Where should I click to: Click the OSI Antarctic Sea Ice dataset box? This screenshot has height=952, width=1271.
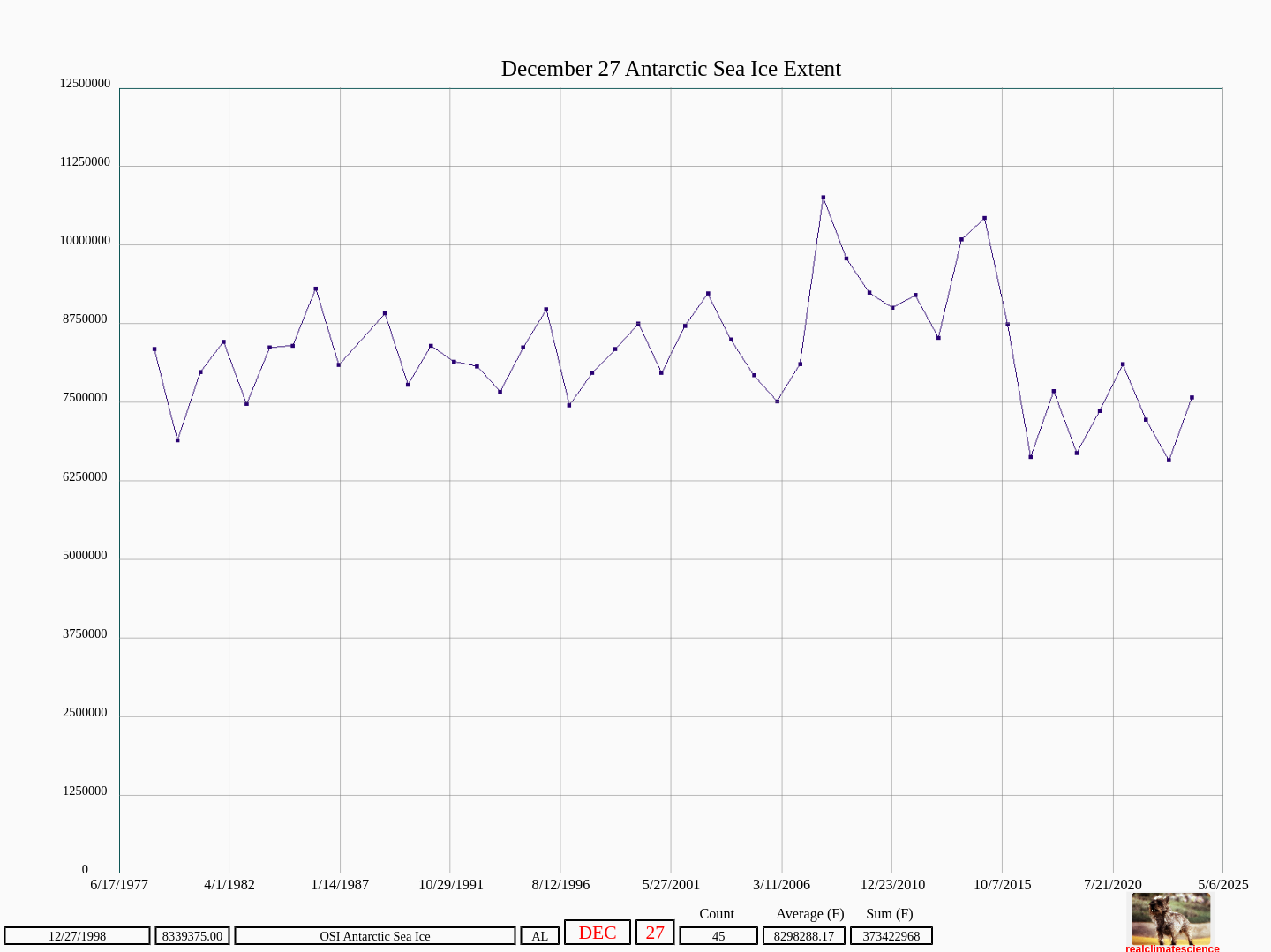click(x=375, y=936)
